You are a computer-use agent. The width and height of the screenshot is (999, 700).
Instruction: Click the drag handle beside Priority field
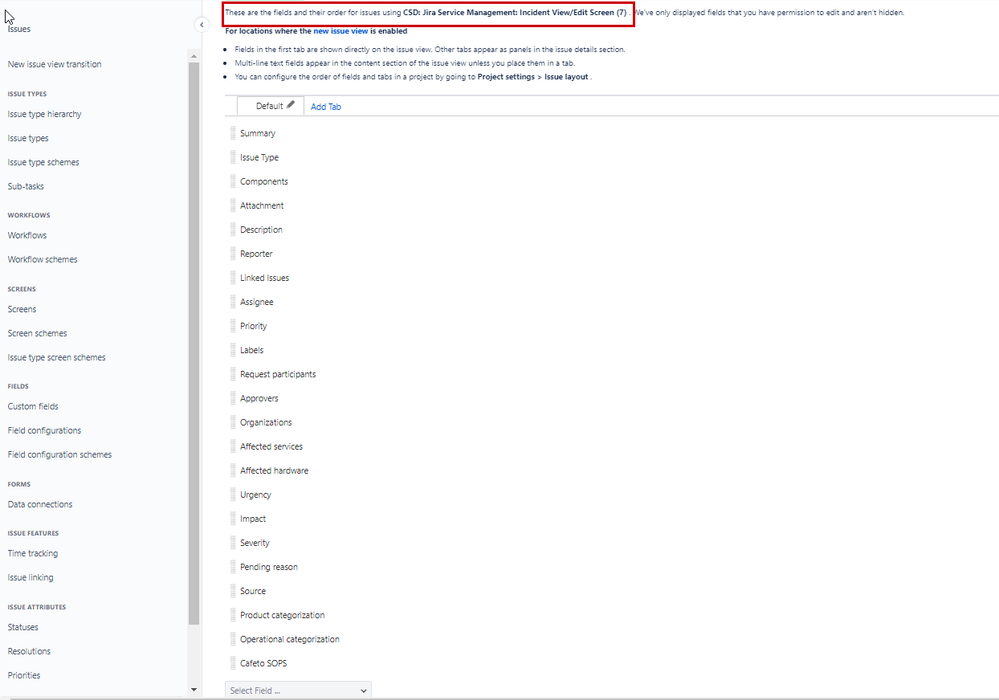point(233,326)
